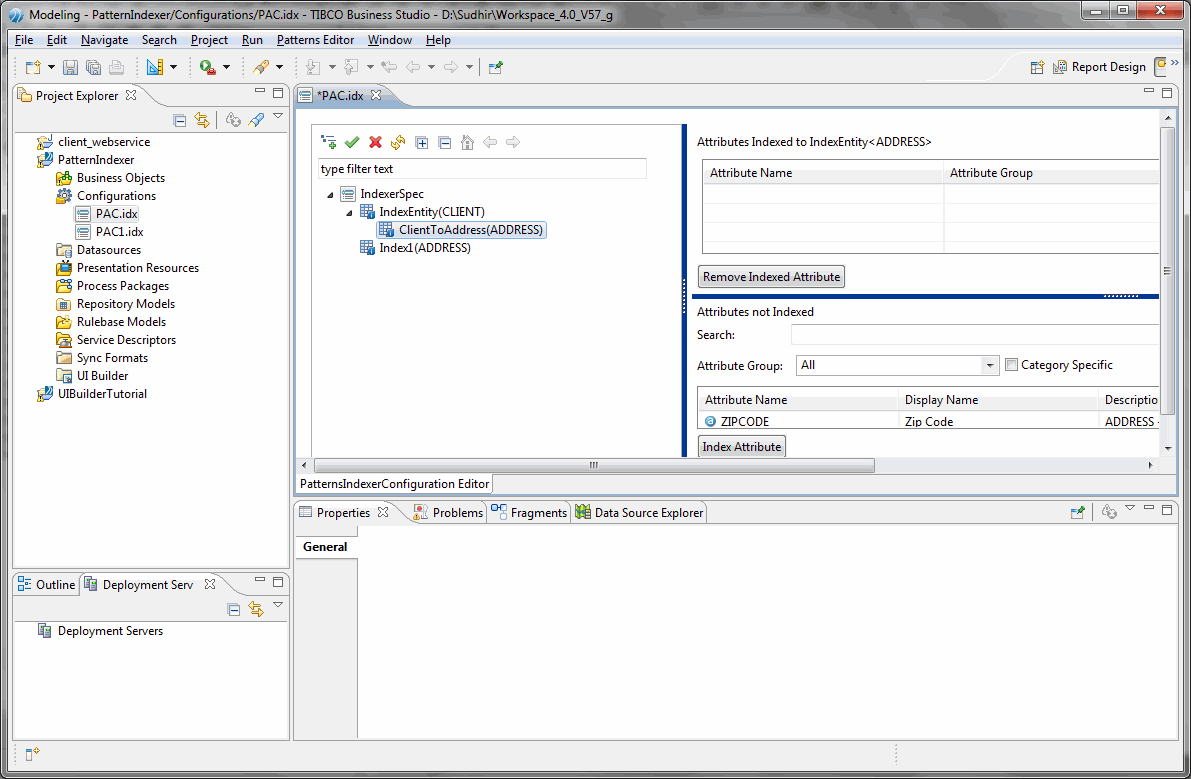The image size is (1191, 779).
Task: Collapse the IndexerSpec tree node
Action: [330, 194]
